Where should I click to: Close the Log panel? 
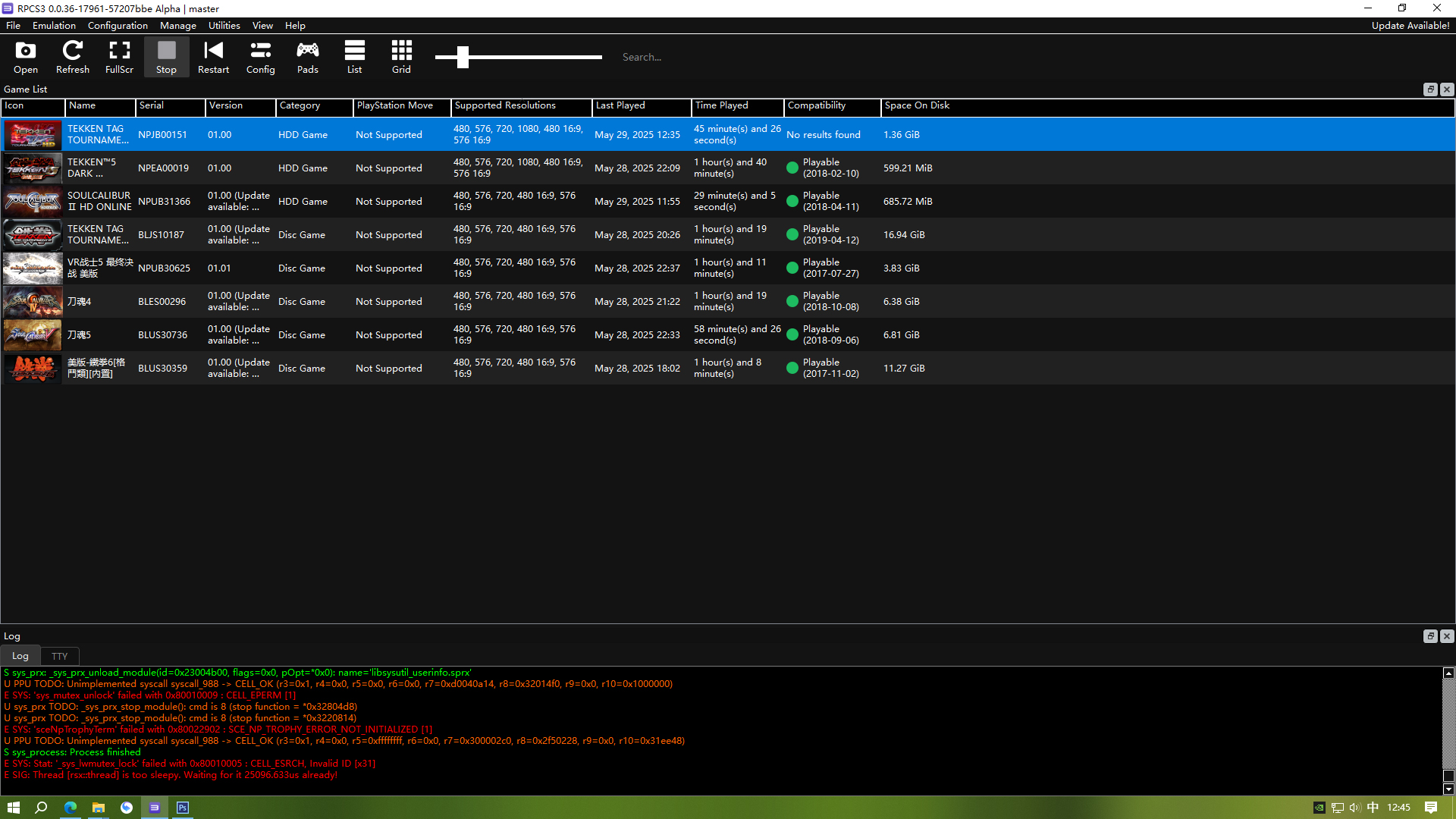1447,636
